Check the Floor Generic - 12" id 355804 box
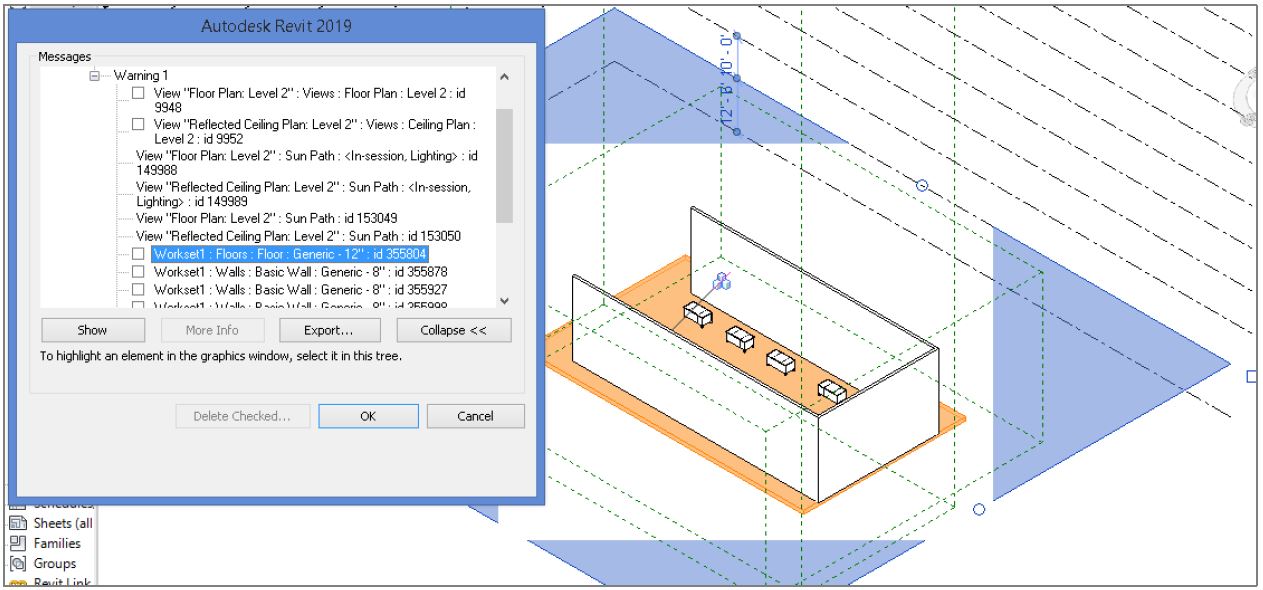This screenshot has height=590, width=1263. pos(138,254)
